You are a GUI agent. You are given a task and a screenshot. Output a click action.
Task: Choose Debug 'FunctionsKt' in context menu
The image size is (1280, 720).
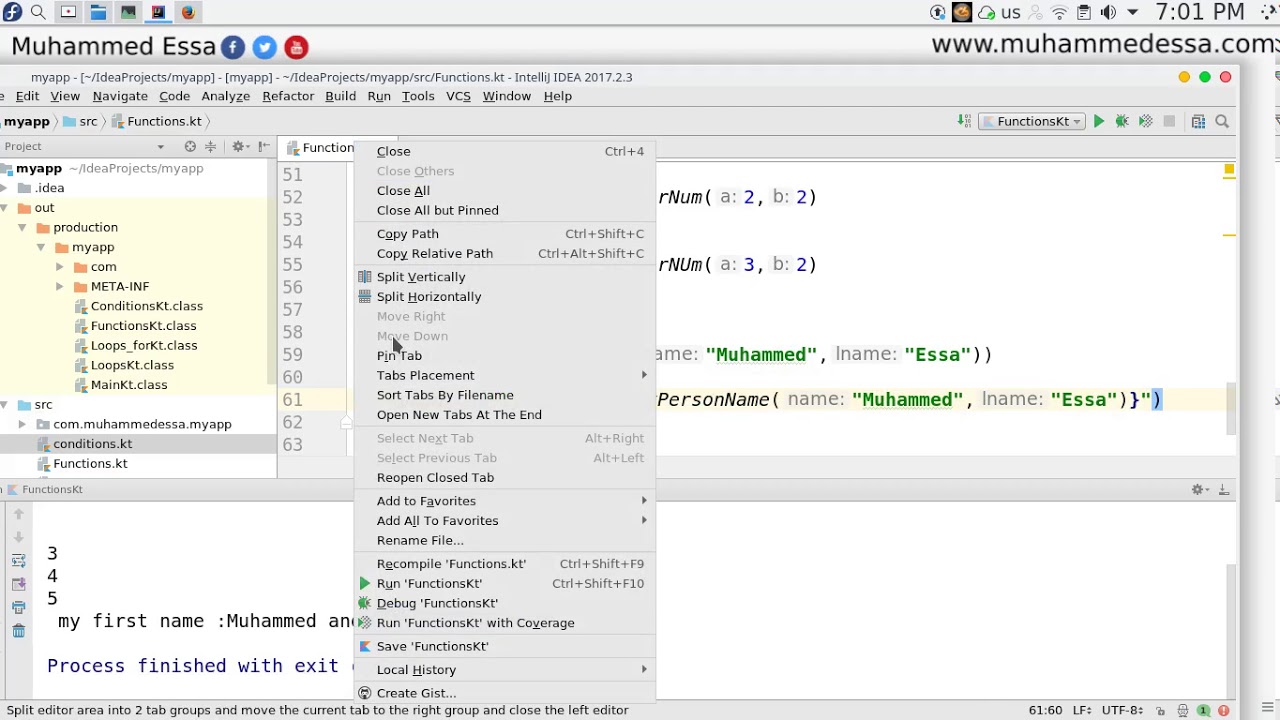coord(505,603)
